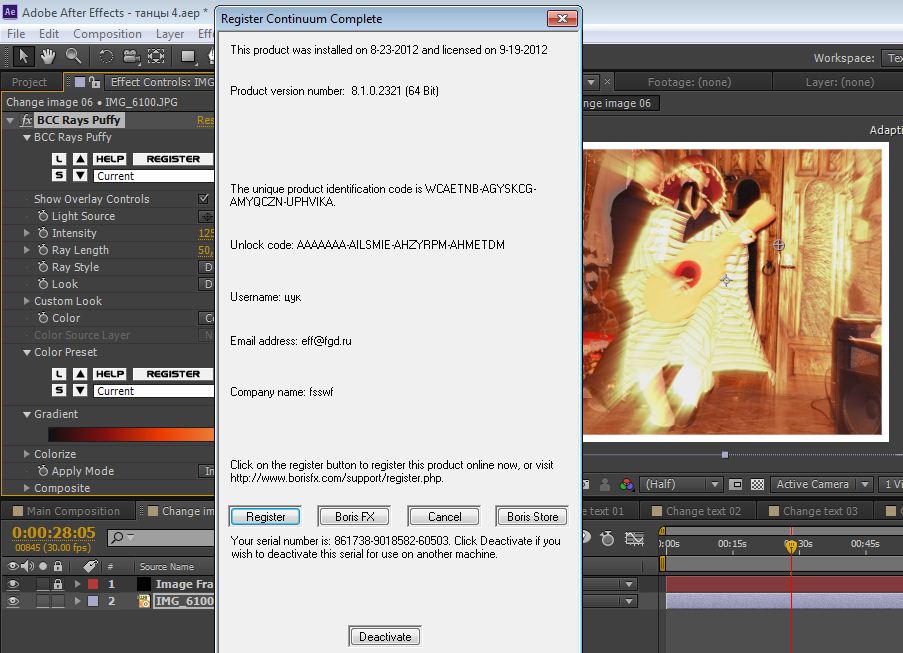Click the yellow current time indicator
Viewport: 903px width, 653px height.
point(791,546)
